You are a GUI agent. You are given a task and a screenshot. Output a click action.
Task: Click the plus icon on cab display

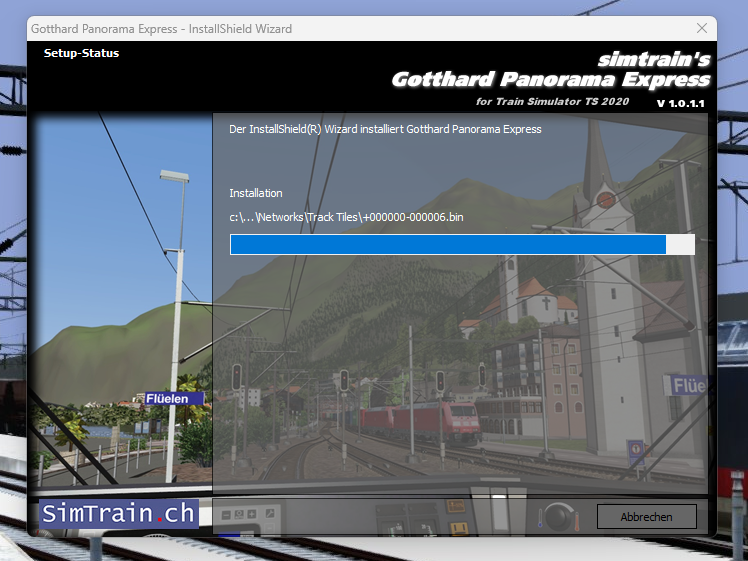(x=252, y=514)
